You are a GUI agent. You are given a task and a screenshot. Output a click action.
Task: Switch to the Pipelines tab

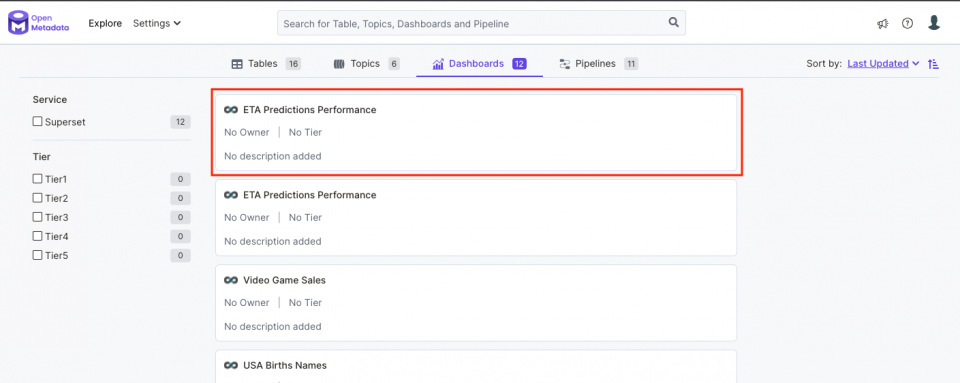coord(598,64)
